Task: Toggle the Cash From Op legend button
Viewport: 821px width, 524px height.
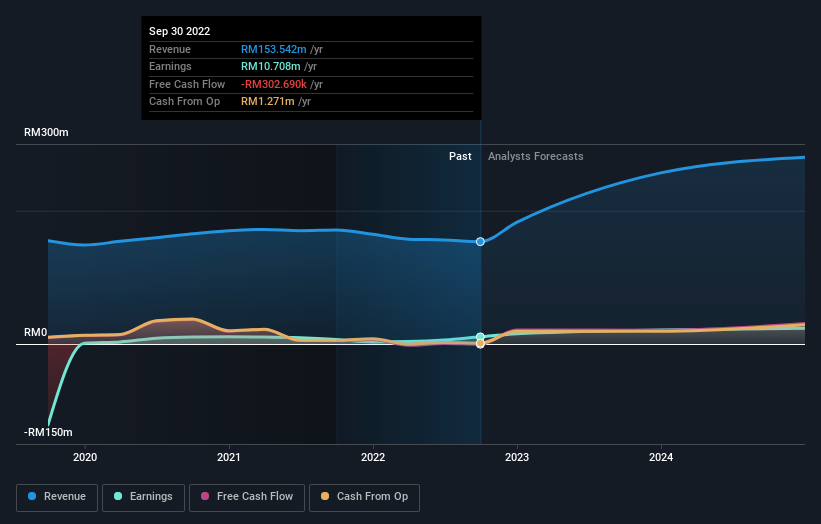Action: [364, 497]
